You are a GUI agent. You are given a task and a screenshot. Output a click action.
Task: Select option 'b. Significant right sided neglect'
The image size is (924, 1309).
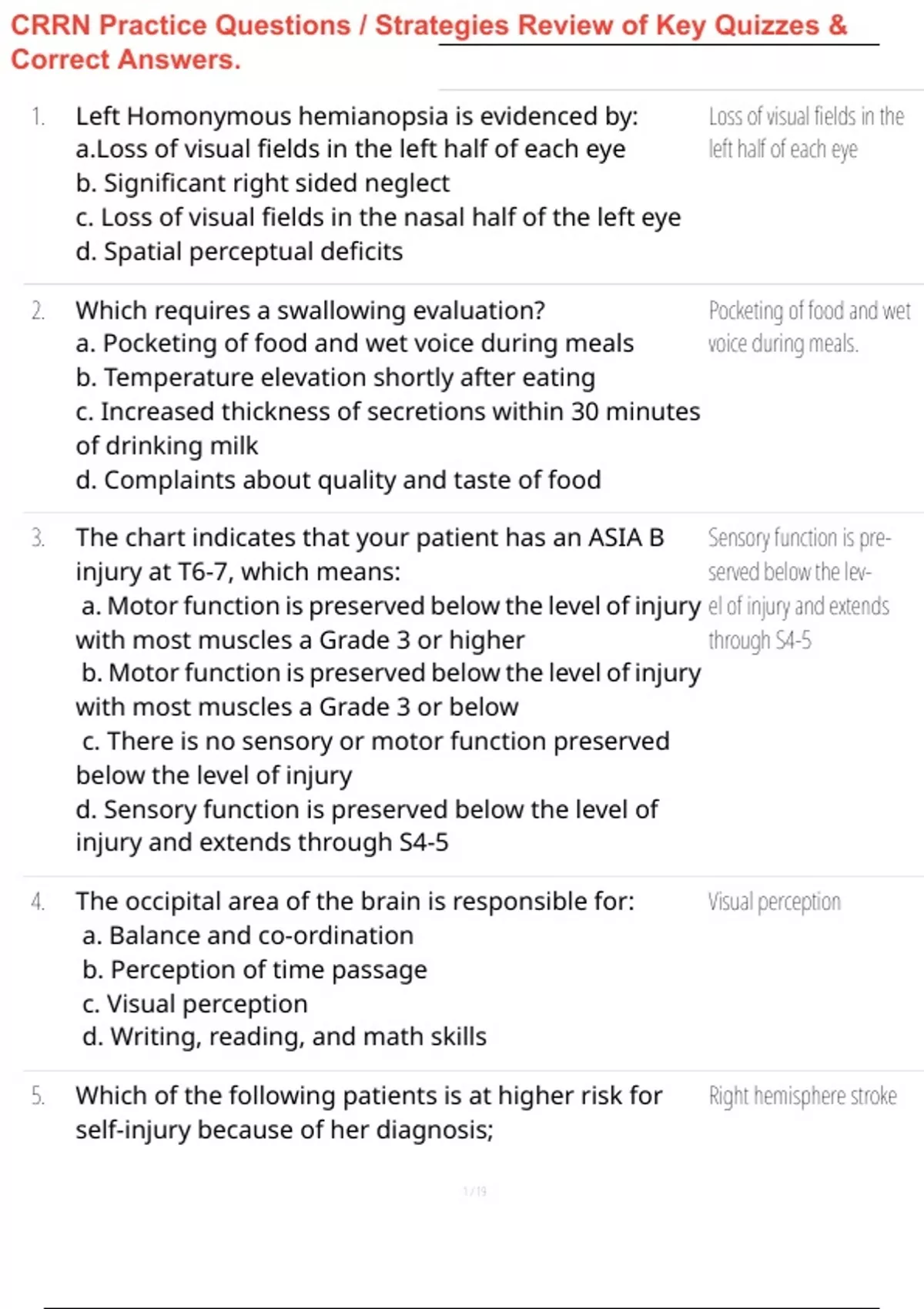263,183
